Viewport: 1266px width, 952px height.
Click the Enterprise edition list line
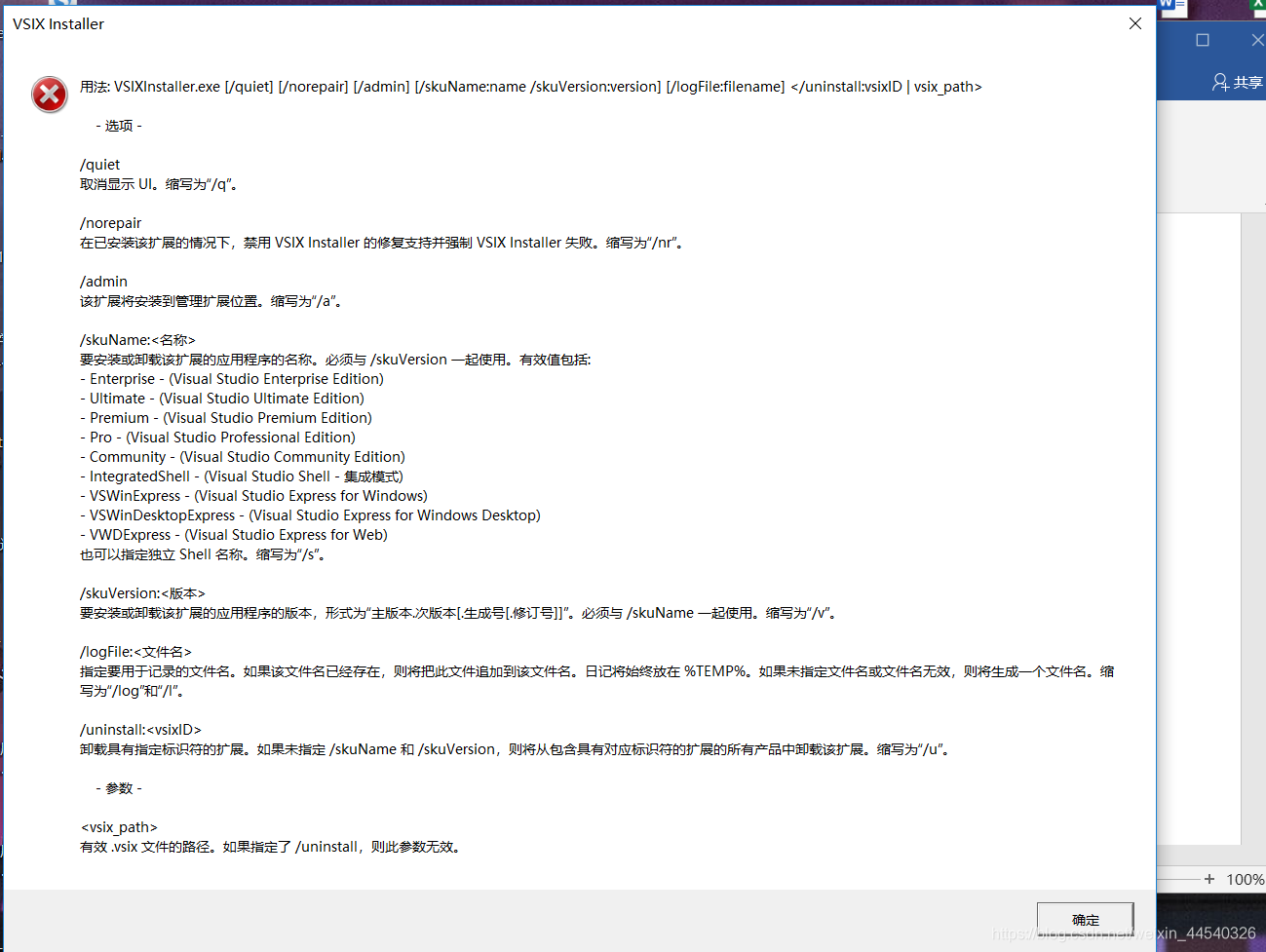click(x=232, y=379)
